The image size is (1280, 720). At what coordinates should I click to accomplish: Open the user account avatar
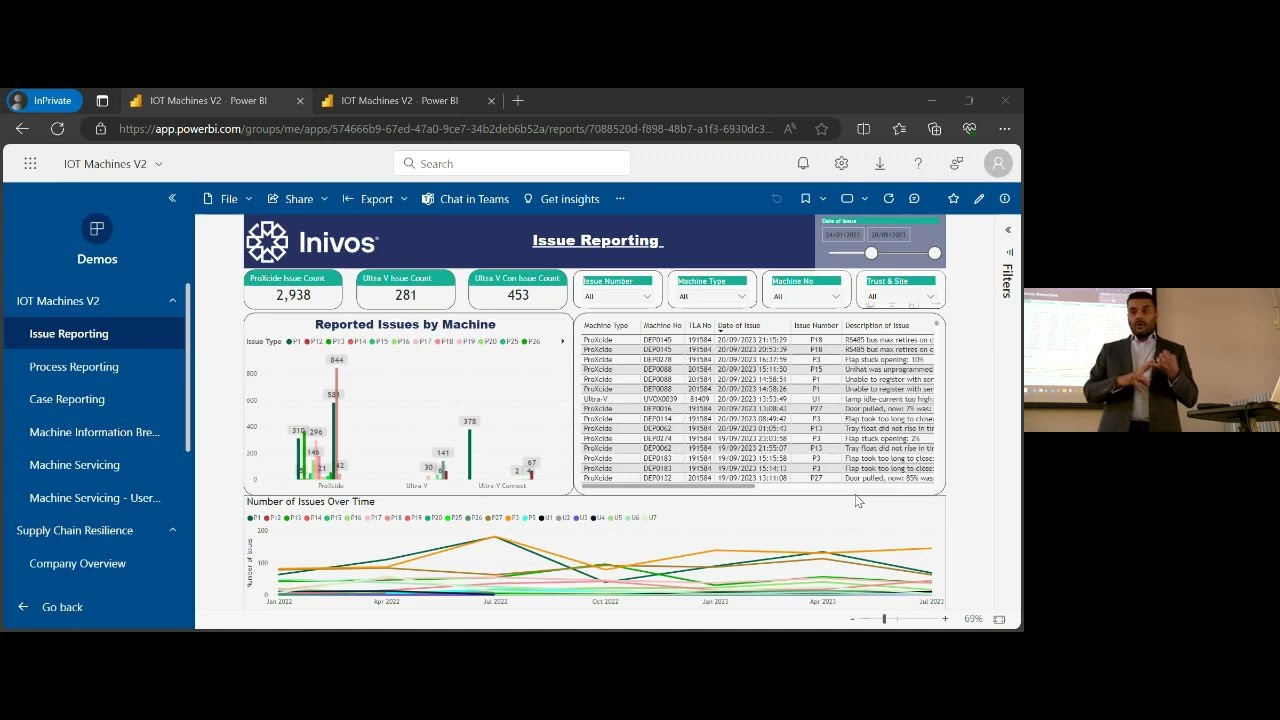[x=998, y=164]
